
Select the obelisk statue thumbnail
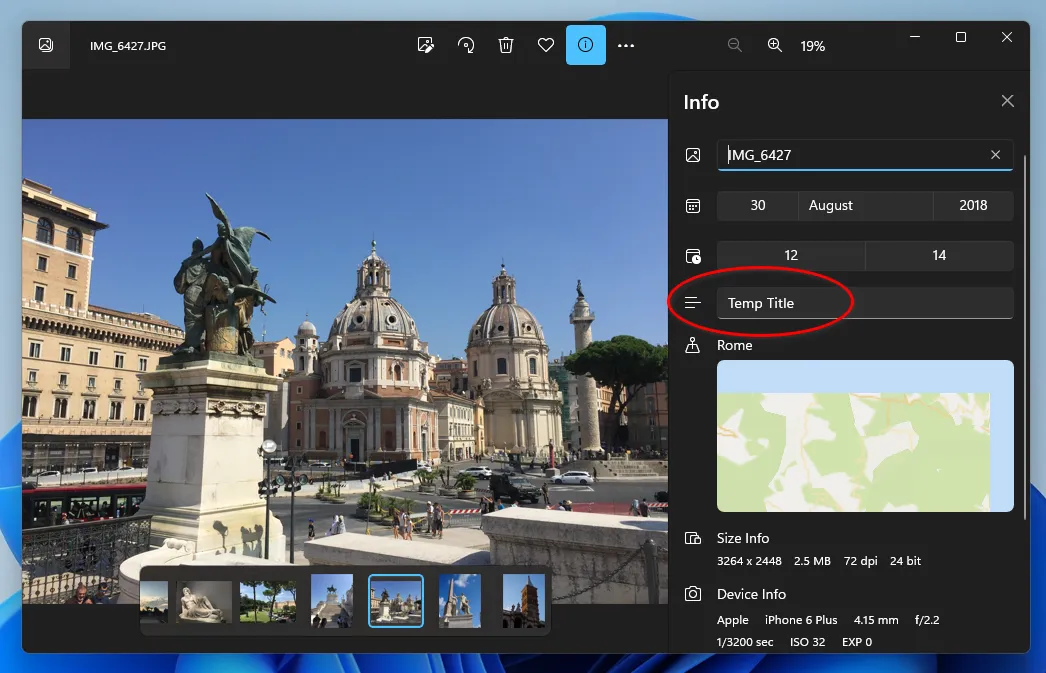[x=460, y=601]
